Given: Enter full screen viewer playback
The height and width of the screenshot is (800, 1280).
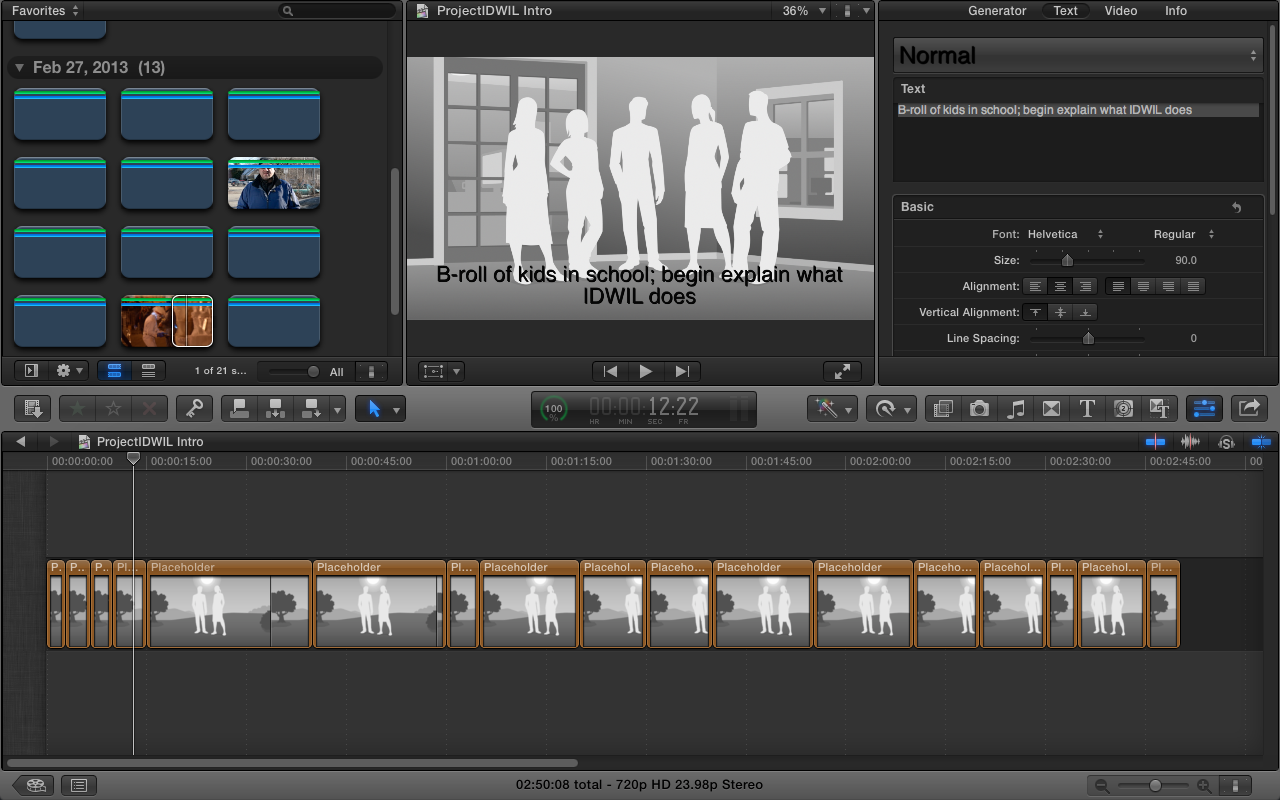Looking at the screenshot, I should (x=842, y=371).
